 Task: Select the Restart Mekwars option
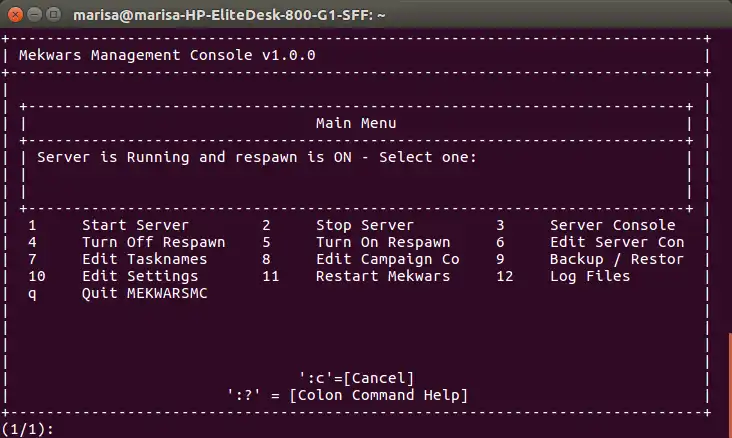point(383,276)
